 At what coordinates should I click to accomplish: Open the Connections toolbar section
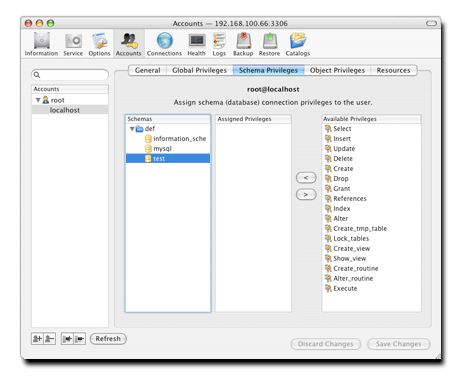click(x=164, y=44)
